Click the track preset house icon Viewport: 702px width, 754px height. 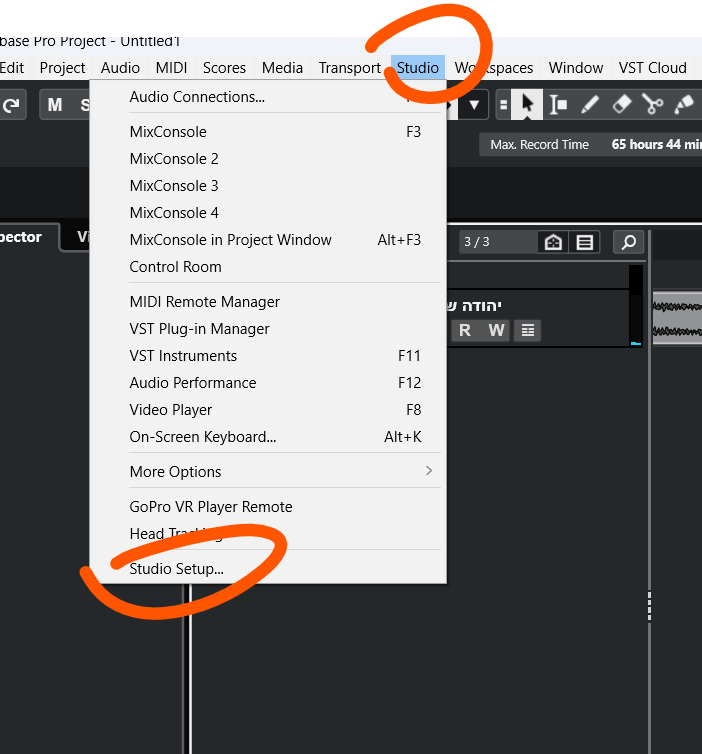point(553,242)
